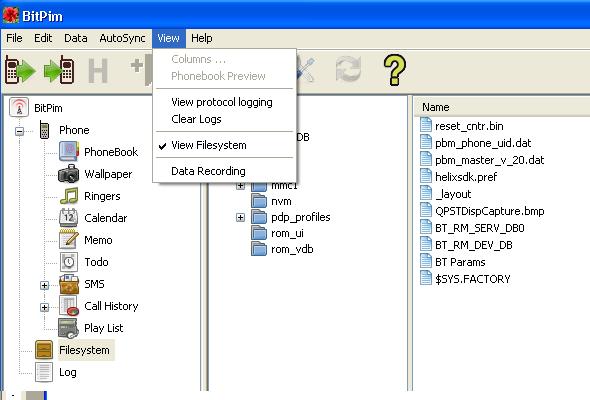Select the pdp_profiles folder label

301,217
